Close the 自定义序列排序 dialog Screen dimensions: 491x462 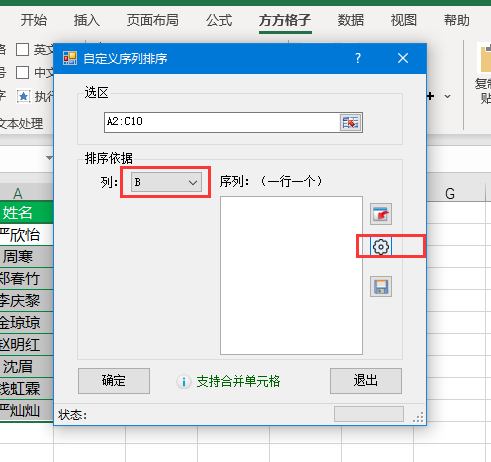403,59
